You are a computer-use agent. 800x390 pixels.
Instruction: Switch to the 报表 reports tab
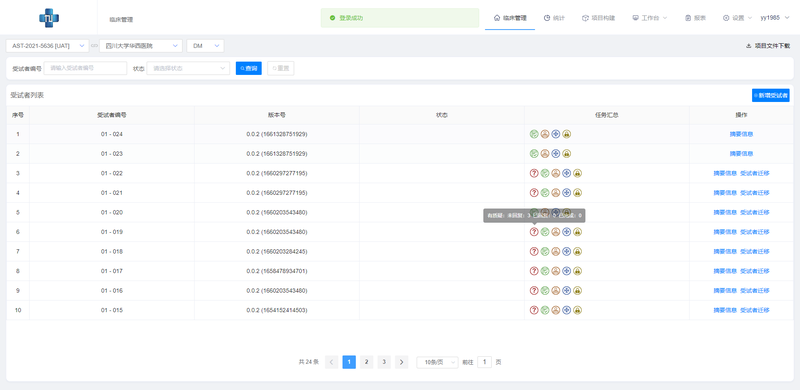695,18
